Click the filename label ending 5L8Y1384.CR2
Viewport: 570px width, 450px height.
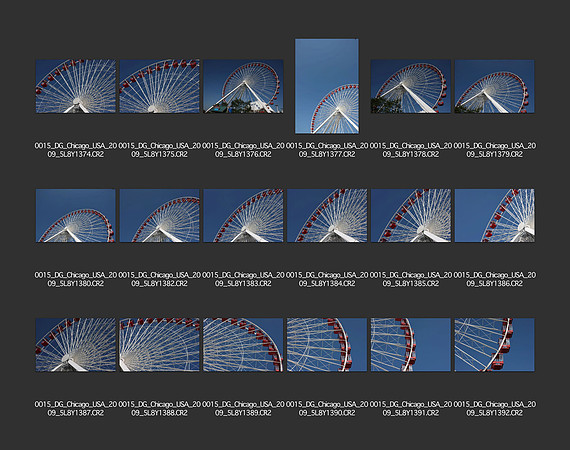[327, 279]
